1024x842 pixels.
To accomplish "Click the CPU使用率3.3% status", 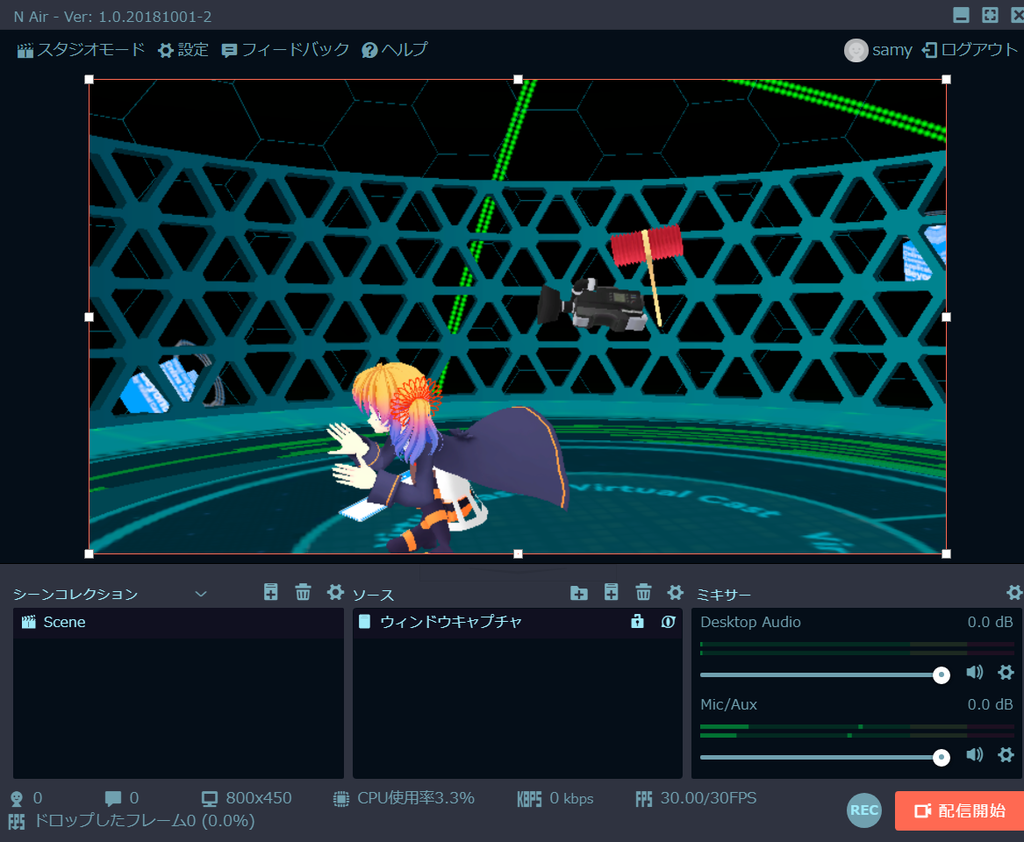I will (404, 798).
